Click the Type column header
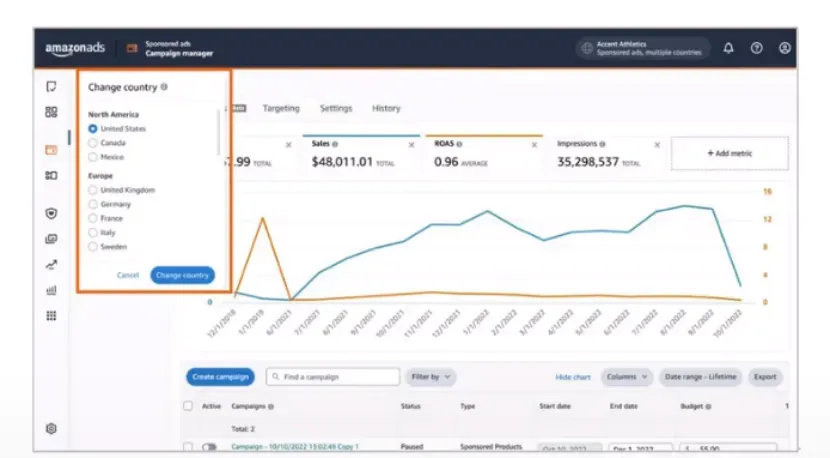 tap(467, 406)
